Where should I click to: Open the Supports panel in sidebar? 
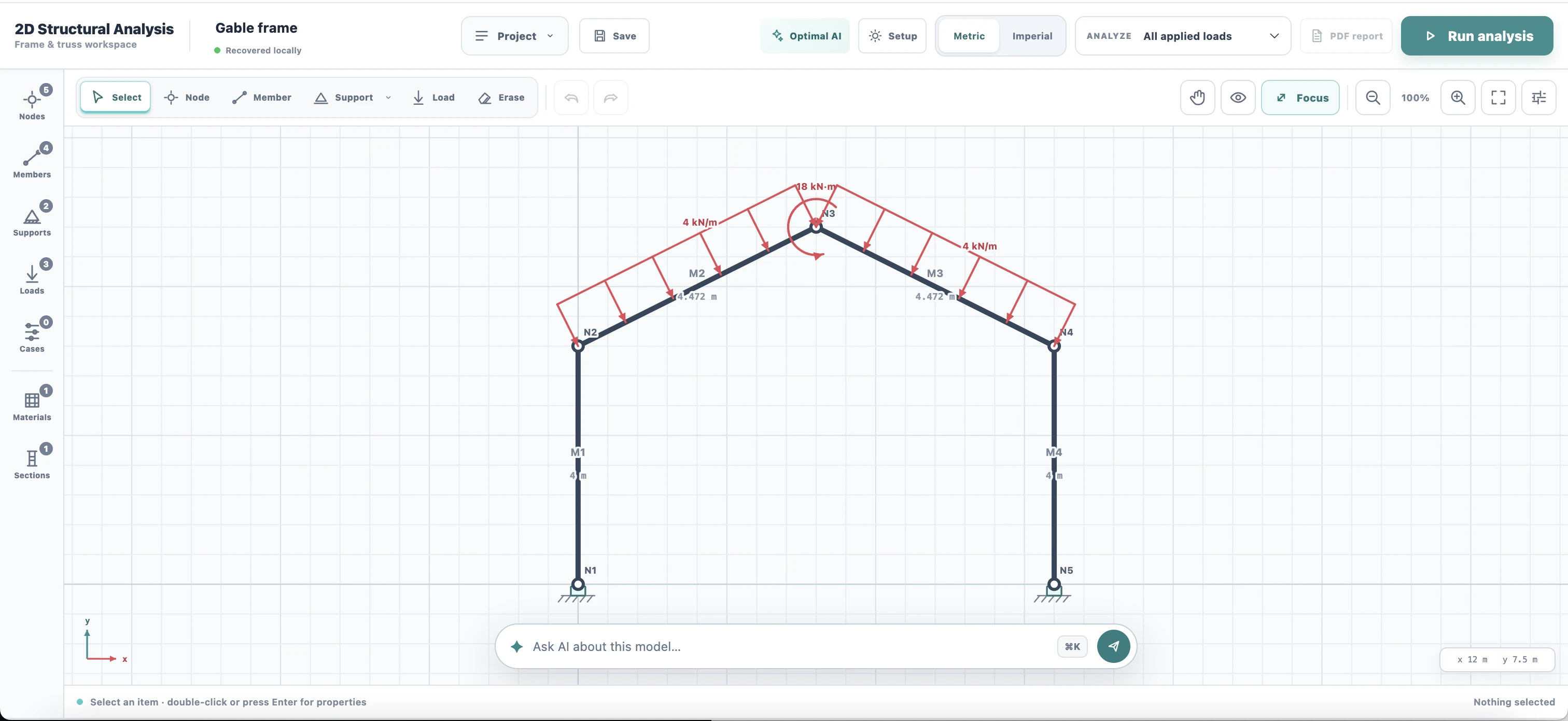(32, 218)
